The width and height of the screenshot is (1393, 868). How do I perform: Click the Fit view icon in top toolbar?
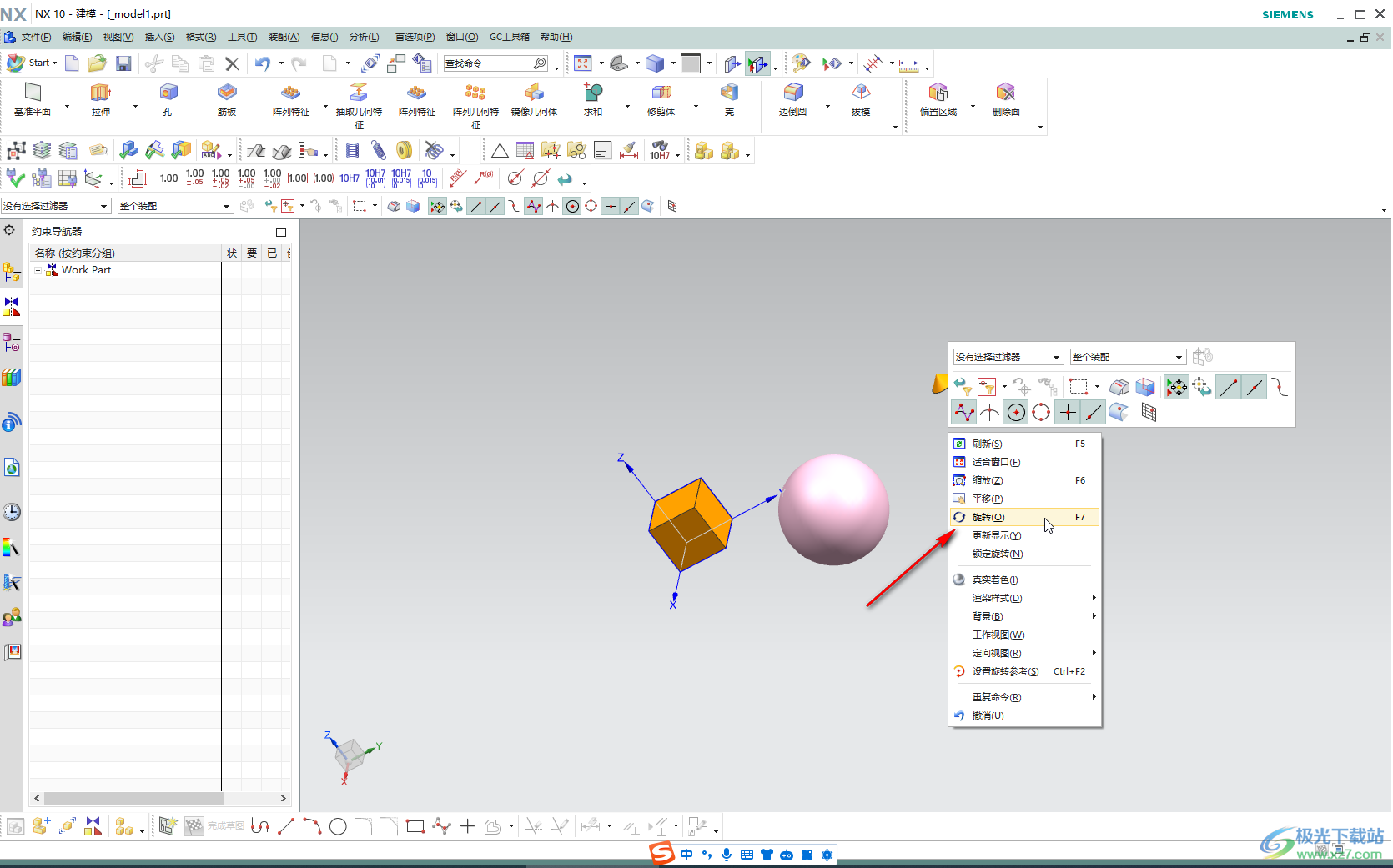pyautogui.click(x=583, y=63)
